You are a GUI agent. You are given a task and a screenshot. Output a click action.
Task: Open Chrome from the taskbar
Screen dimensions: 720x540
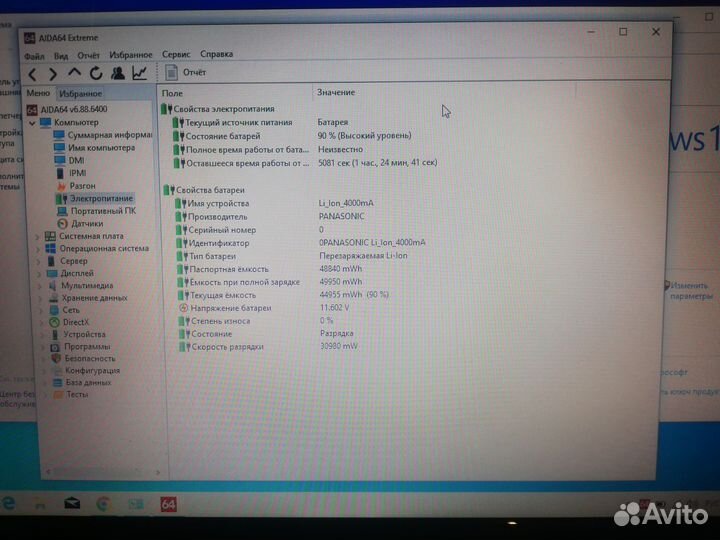104,504
